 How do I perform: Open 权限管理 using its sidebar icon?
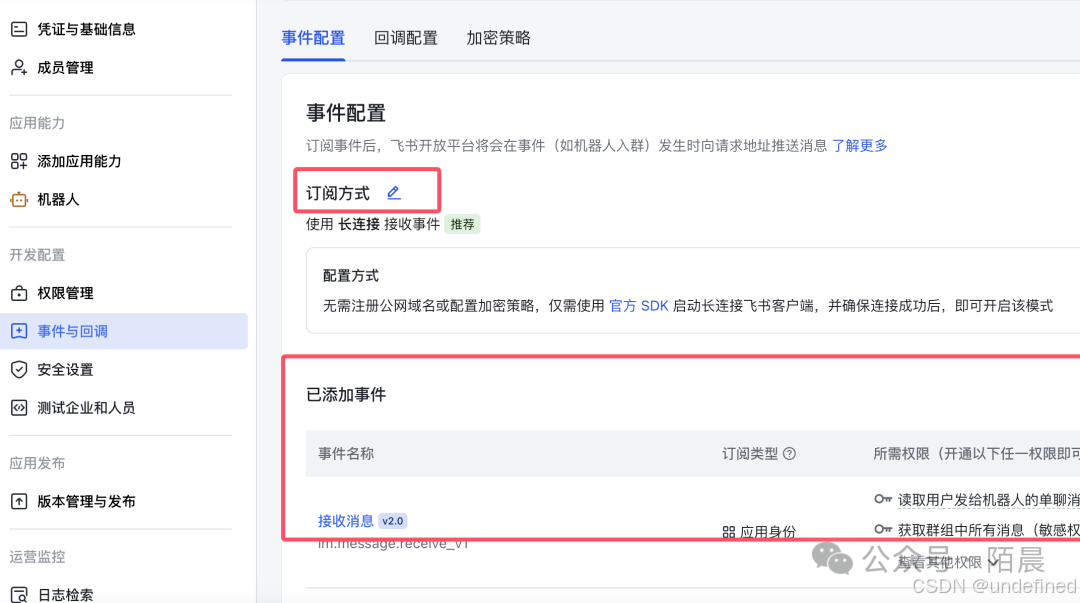pyautogui.click(x=18, y=292)
